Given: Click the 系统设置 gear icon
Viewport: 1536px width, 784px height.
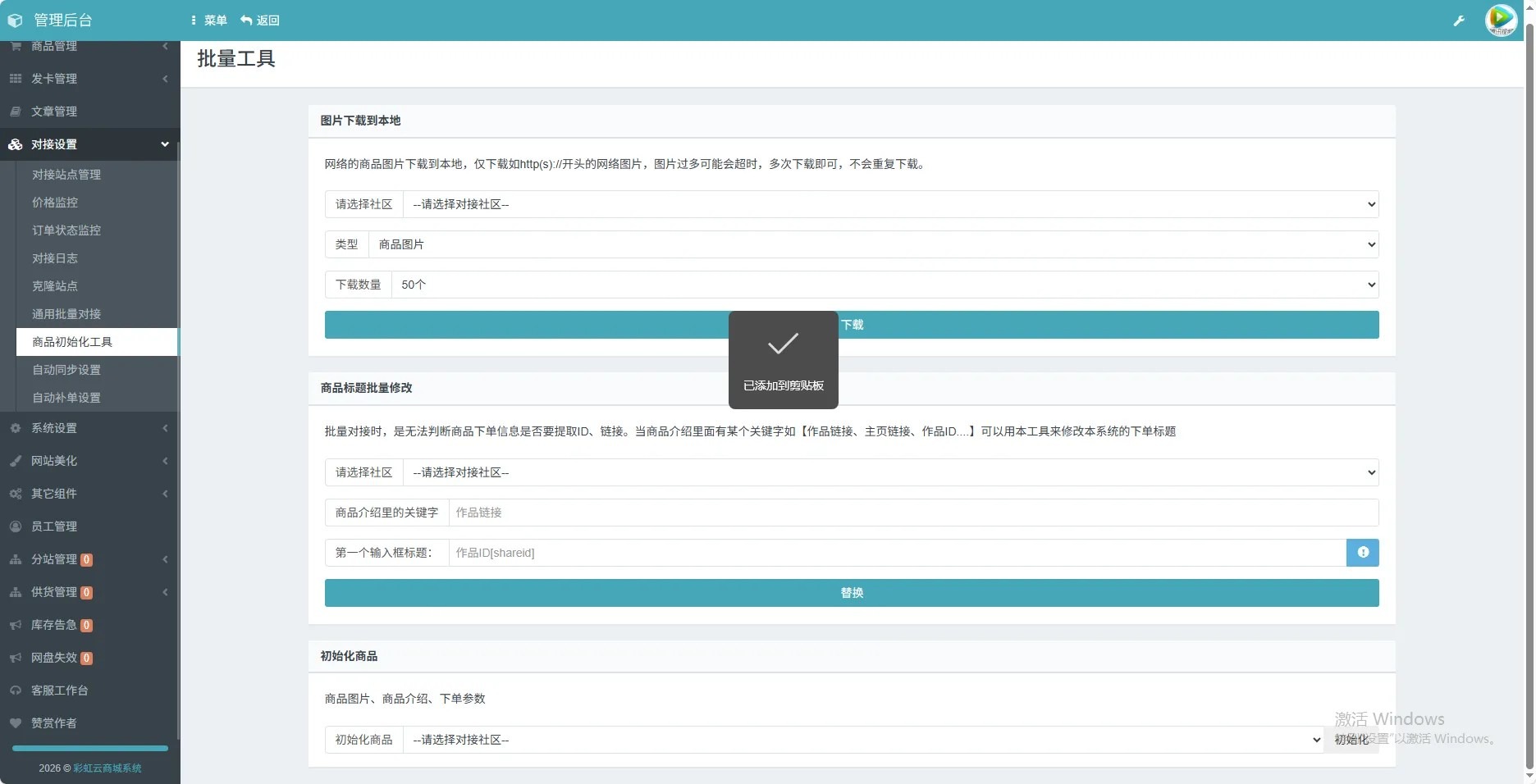Looking at the screenshot, I should (x=15, y=428).
